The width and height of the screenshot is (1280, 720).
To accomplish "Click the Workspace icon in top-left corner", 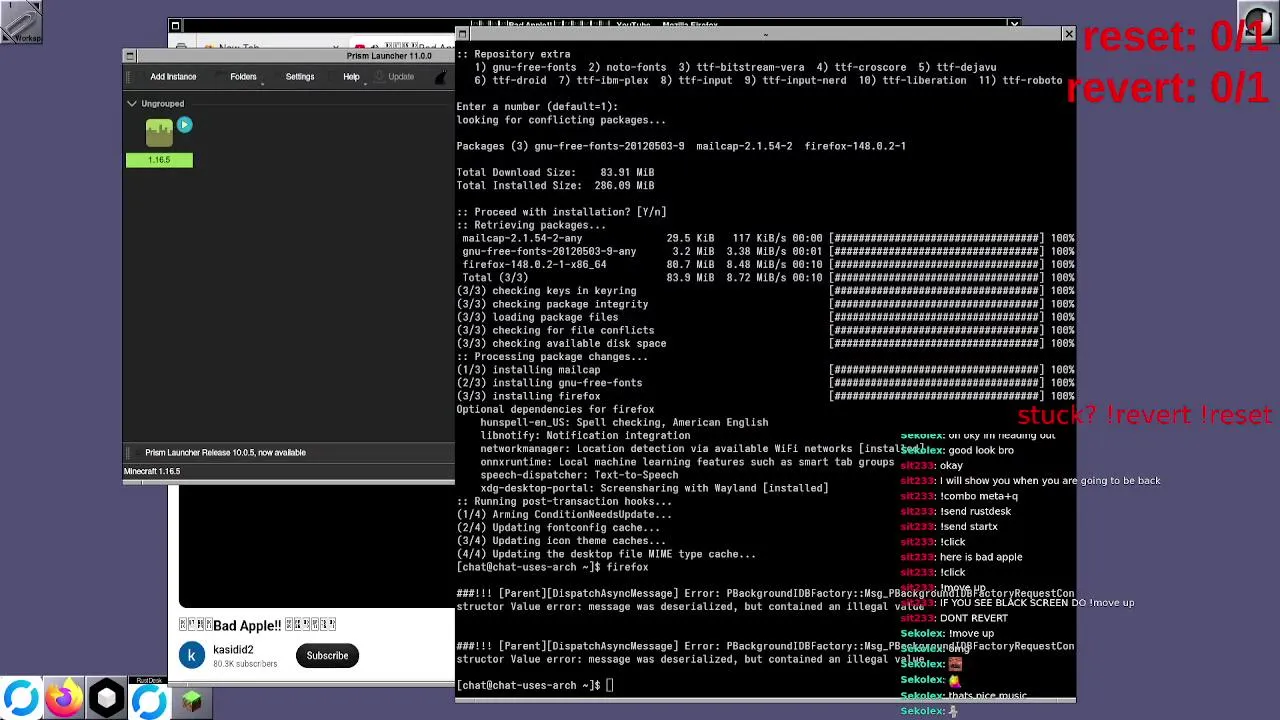I will tap(21, 22).
